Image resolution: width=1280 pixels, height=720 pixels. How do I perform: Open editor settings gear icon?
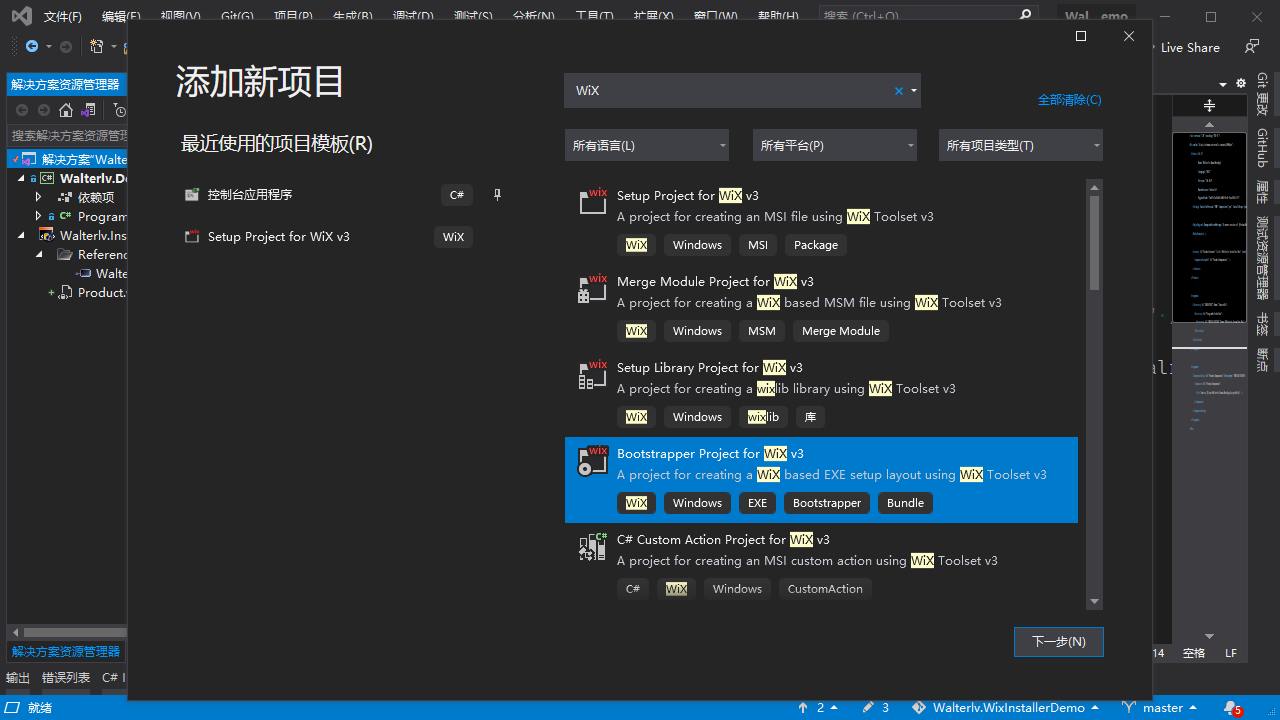[1241, 84]
